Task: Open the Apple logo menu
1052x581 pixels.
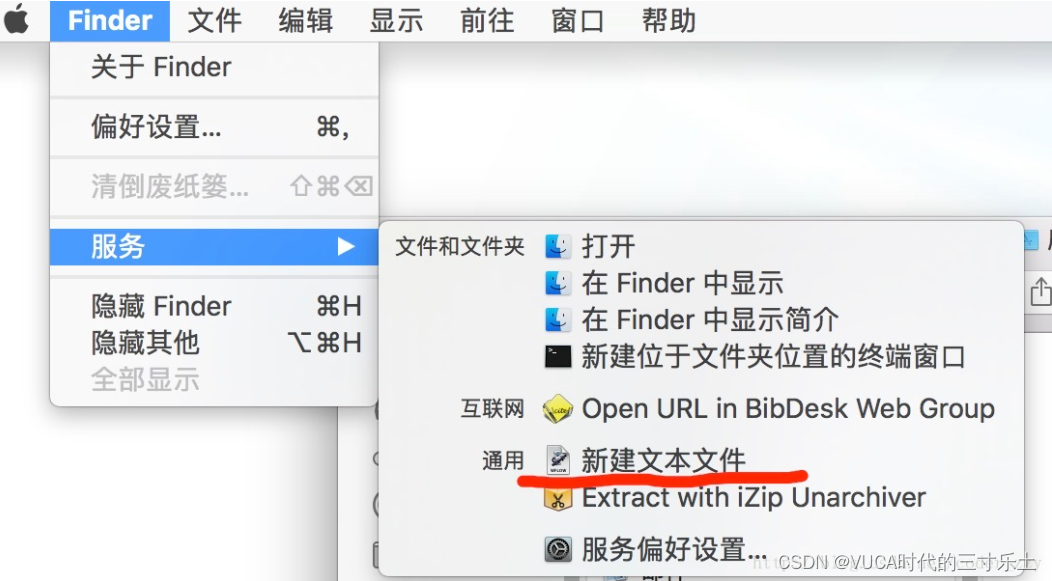Action: [17, 20]
